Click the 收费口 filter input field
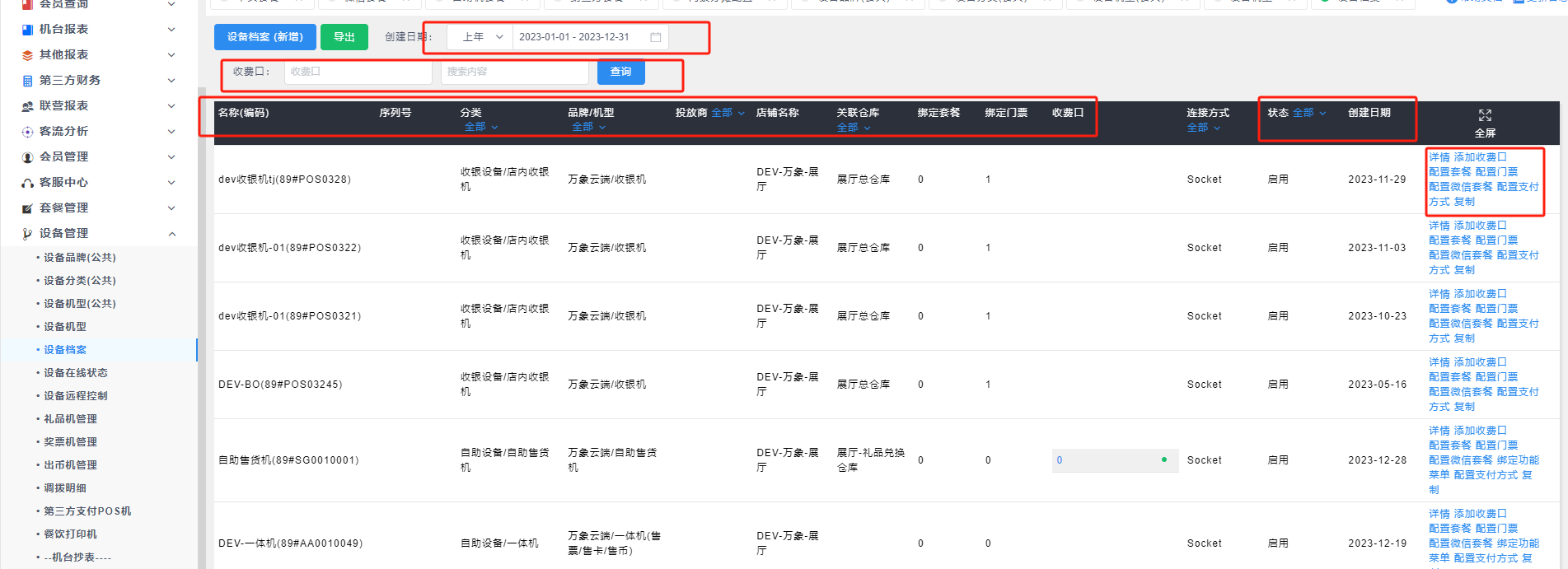Viewport: 1568px width, 569px height. tap(358, 72)
